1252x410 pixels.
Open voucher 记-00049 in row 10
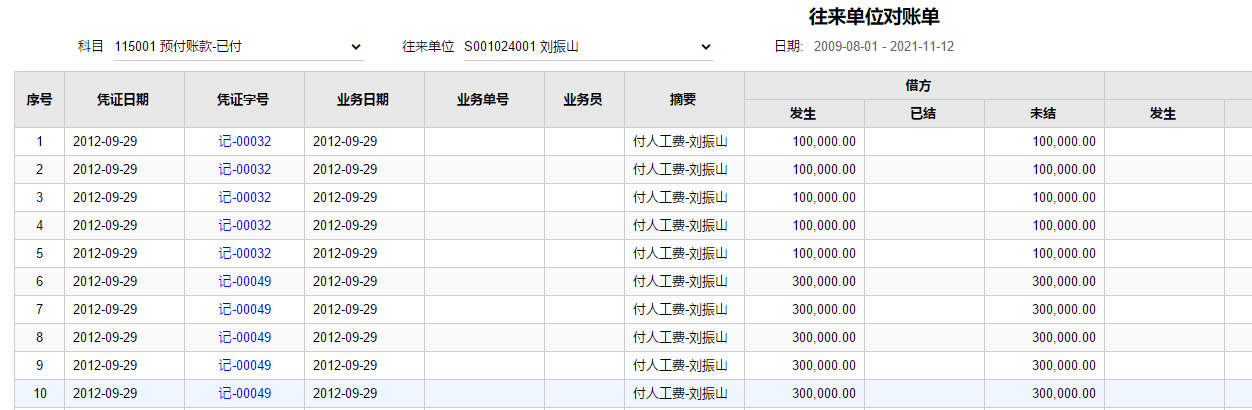pyautogui.click(x=245, y=393)
